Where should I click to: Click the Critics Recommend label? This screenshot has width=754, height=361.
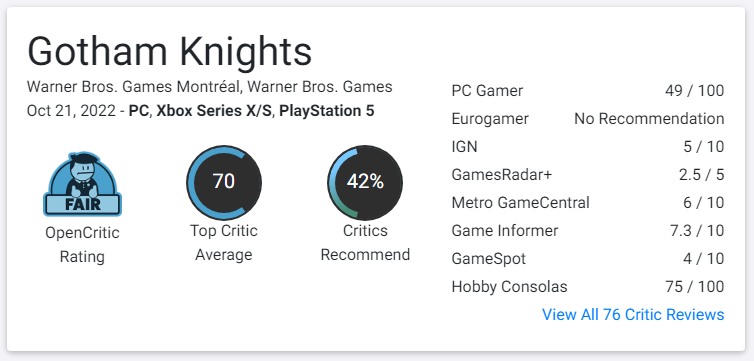tap(365, 243)
